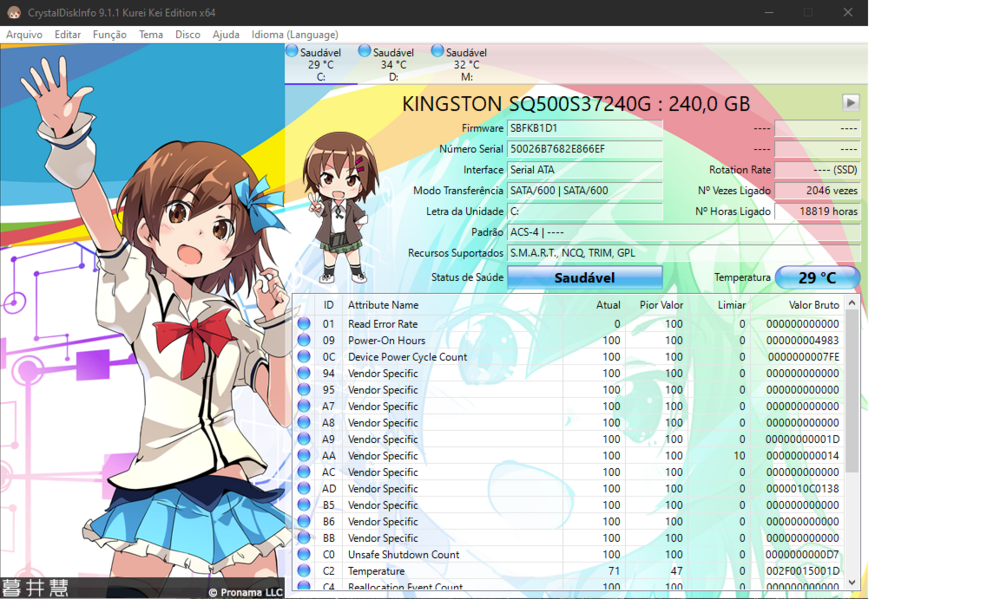Open the Idioma (Language) menu

point(294,34)
